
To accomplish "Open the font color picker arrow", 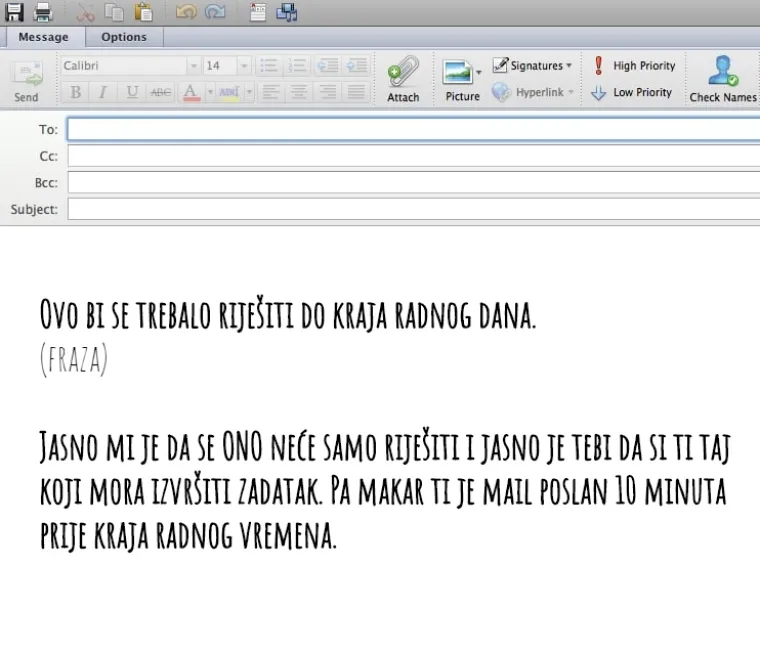I will pos(210,92).
